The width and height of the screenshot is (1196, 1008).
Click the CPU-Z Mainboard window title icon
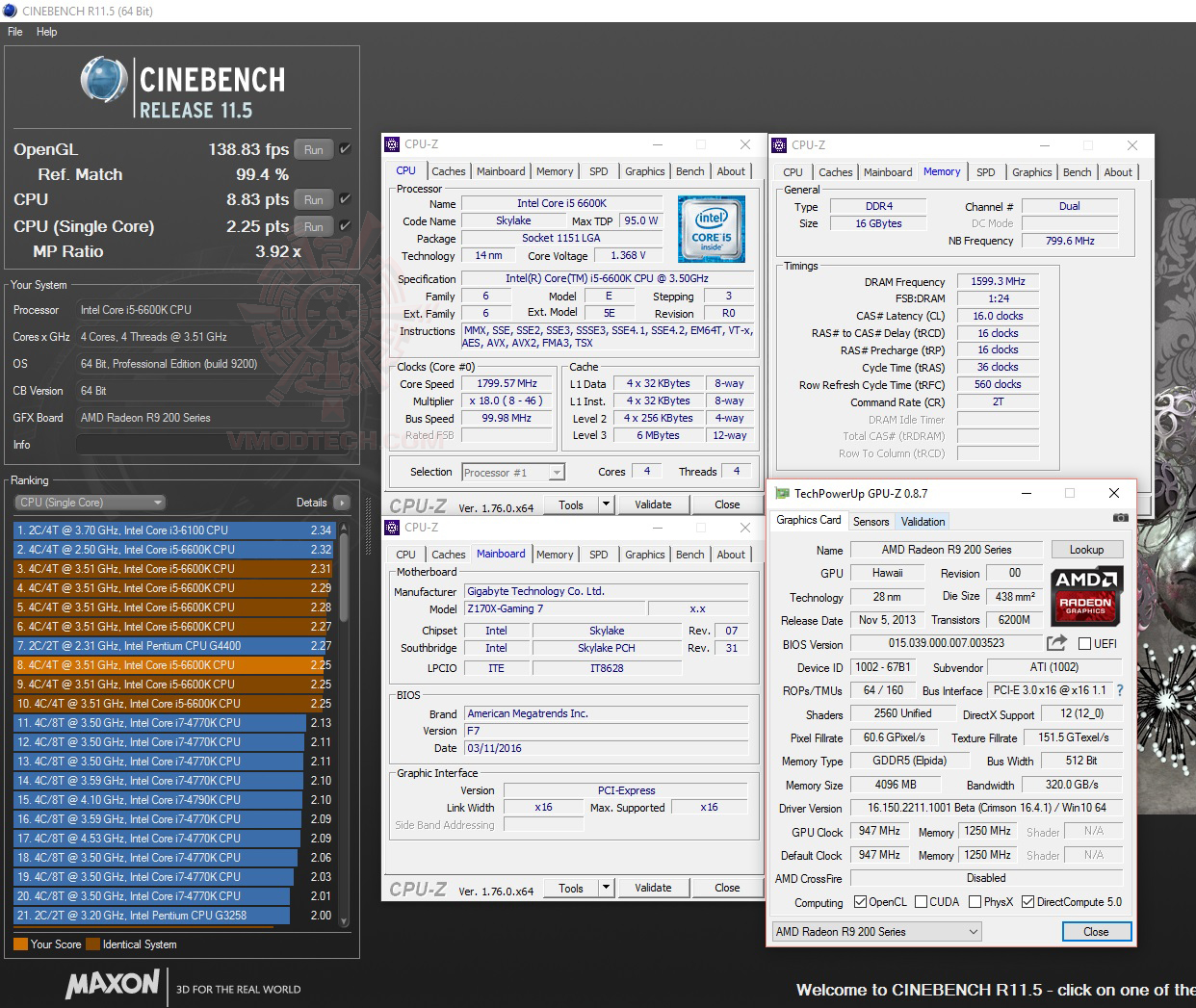[x=392, y=528]
